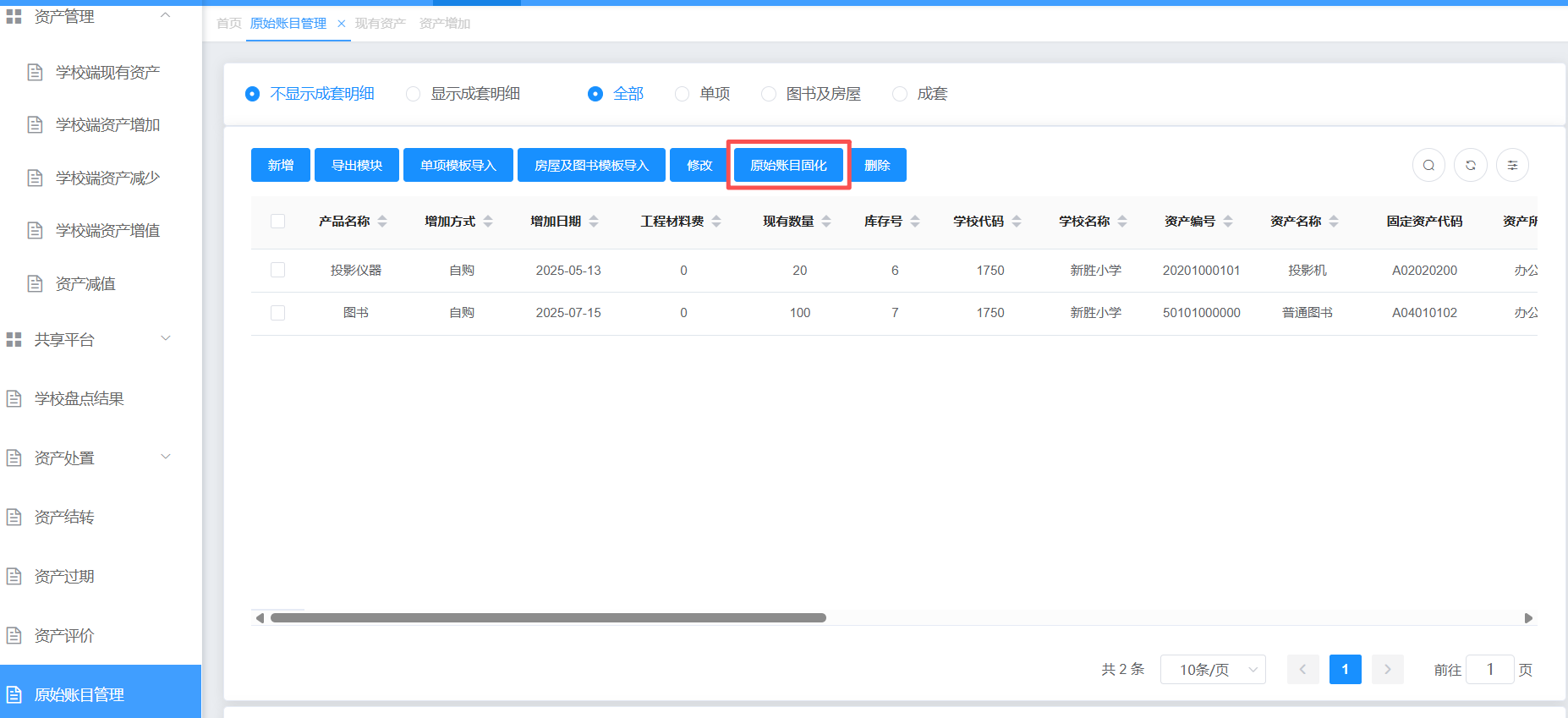Switch to the 现有资产 tab
This screenshot has height=718, width=1568.
[x=380, y=24]
